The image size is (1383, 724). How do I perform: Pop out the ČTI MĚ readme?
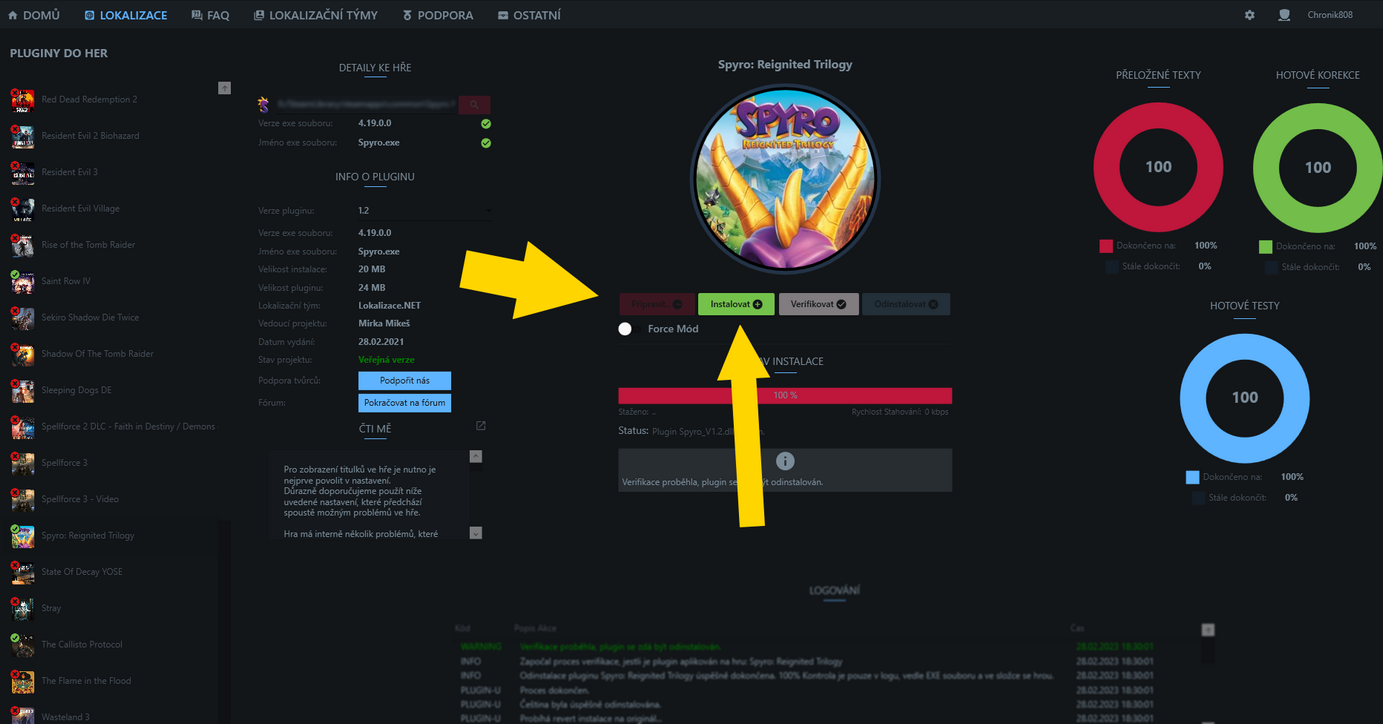coord(480,426)
